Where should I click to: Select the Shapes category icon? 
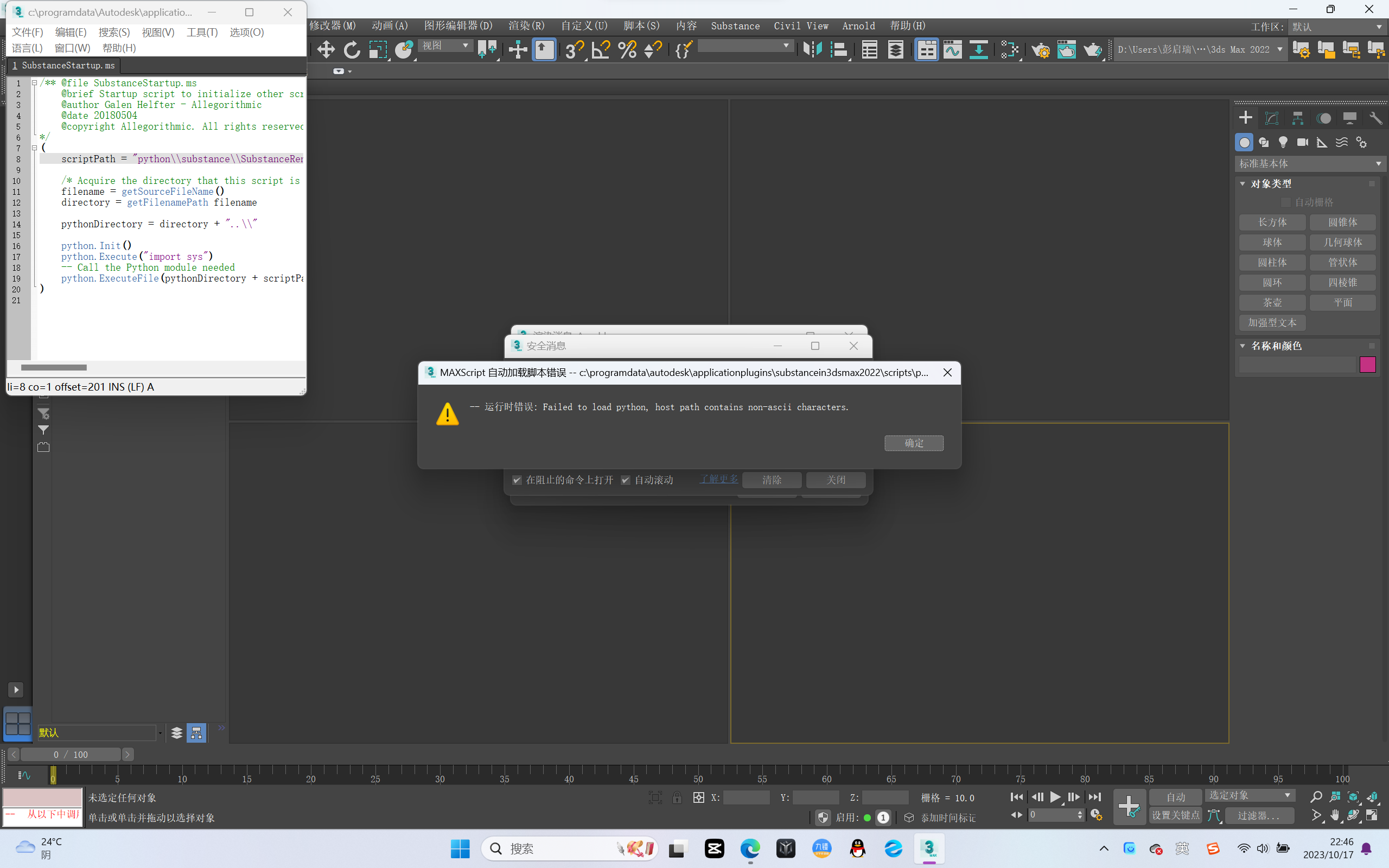(x=1263, y=142)
